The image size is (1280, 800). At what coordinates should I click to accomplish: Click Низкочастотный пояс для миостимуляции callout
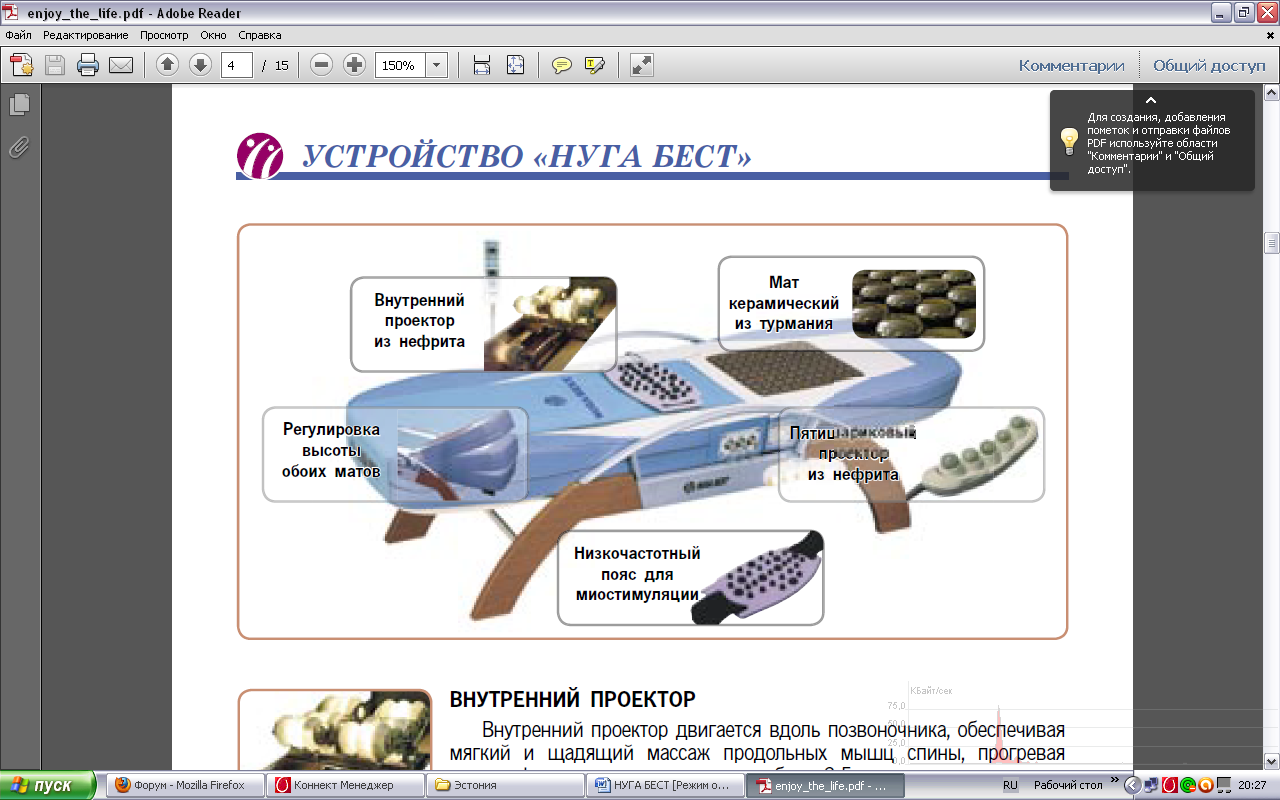coord(690,578)
